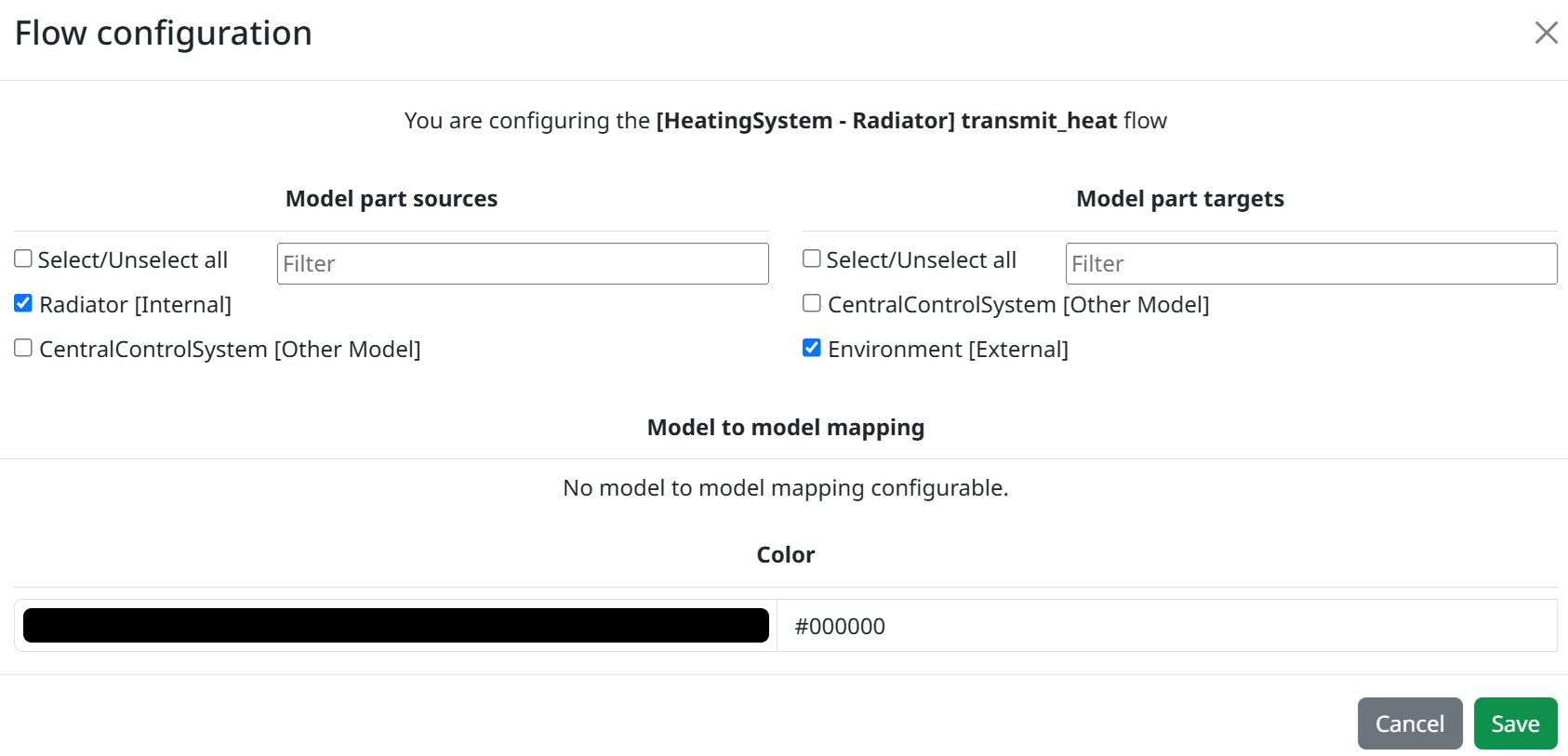The image size is (1568, 756).
Task: Click the 'Model to model mapping' heading
Action: [x=786, y=428]
